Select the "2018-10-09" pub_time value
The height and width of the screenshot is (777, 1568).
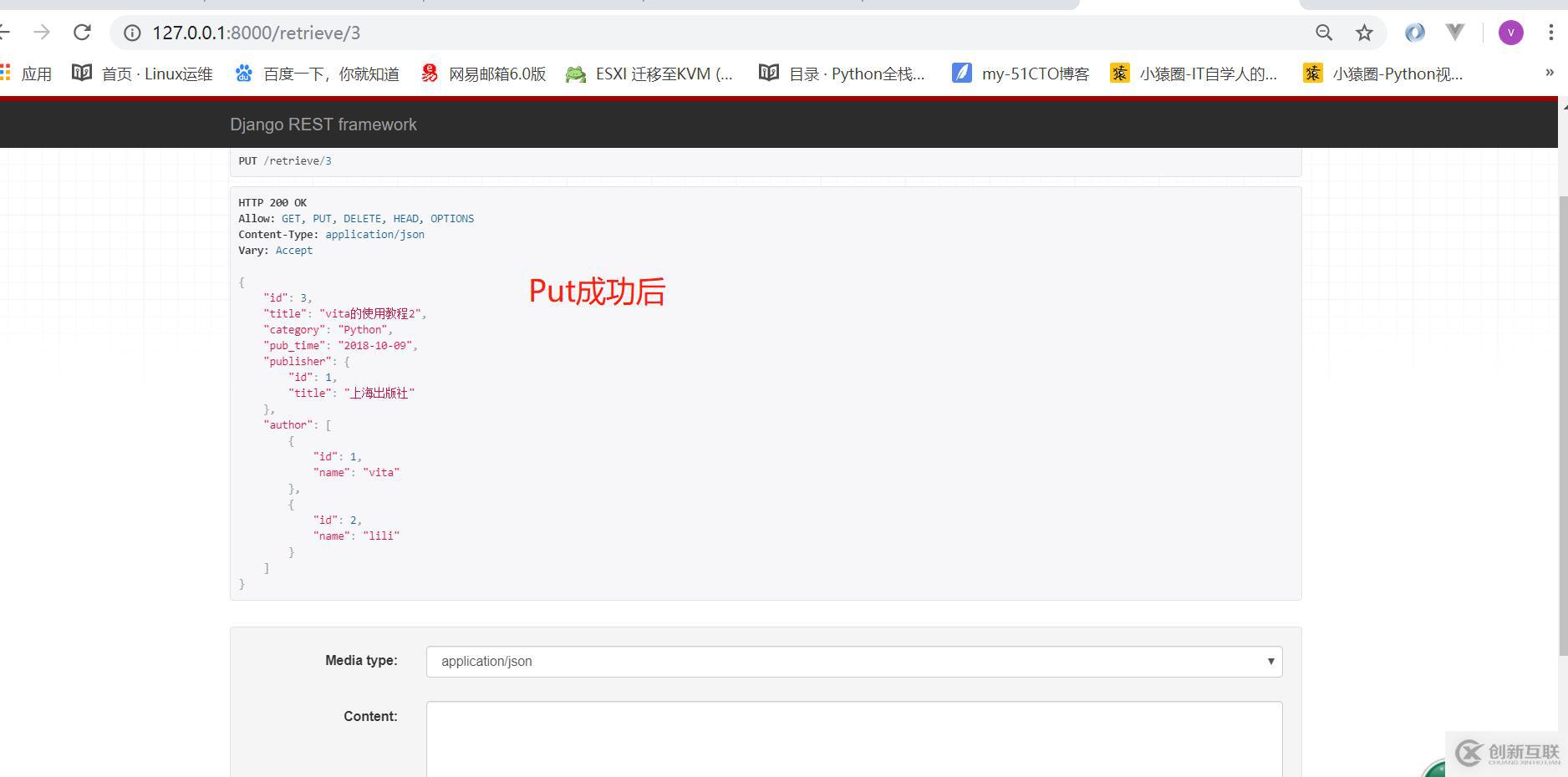pyautogui.click(x=375, y=345)
